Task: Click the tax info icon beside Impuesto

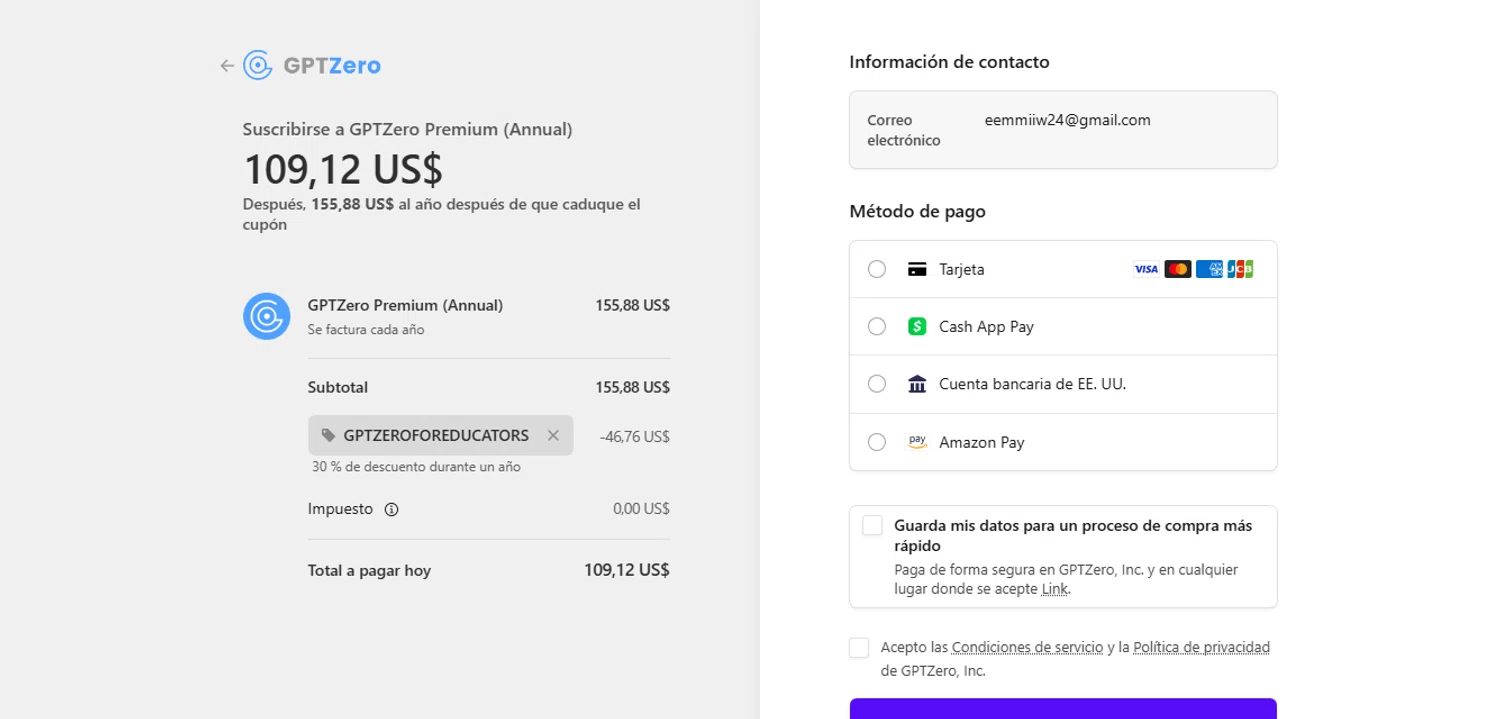Action: (x=391, y=509)
